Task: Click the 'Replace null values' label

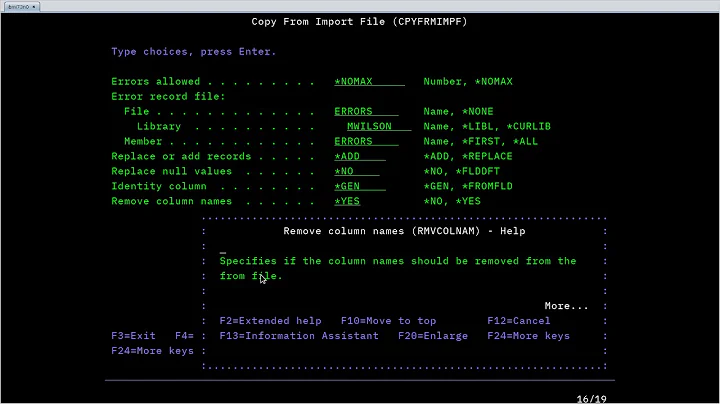Action: point(171,171)
